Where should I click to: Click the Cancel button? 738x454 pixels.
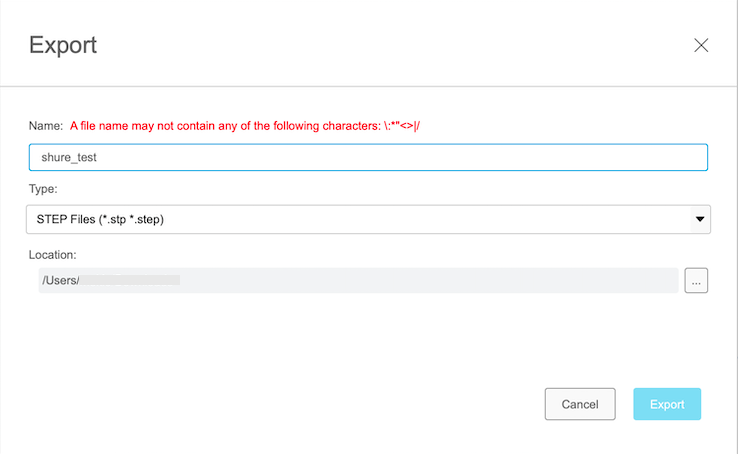579,404
